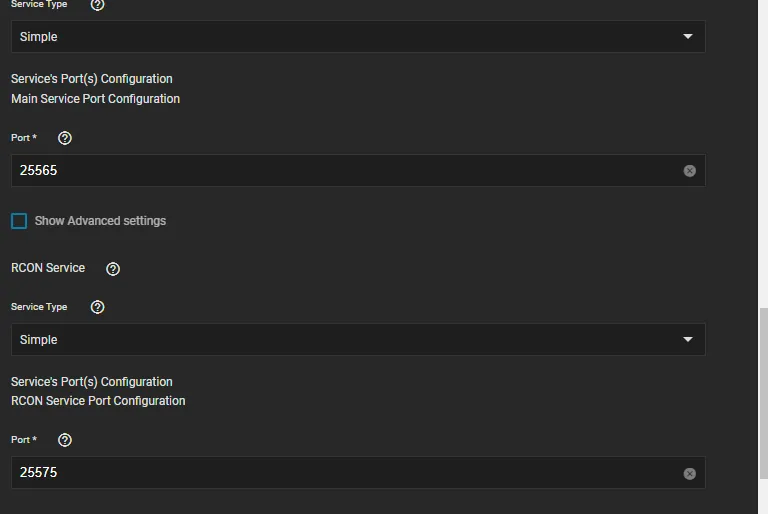This screenshot has height=514, width=768.
Task: Clear the 25565 port field with X icon
Action: click(689, 171)
